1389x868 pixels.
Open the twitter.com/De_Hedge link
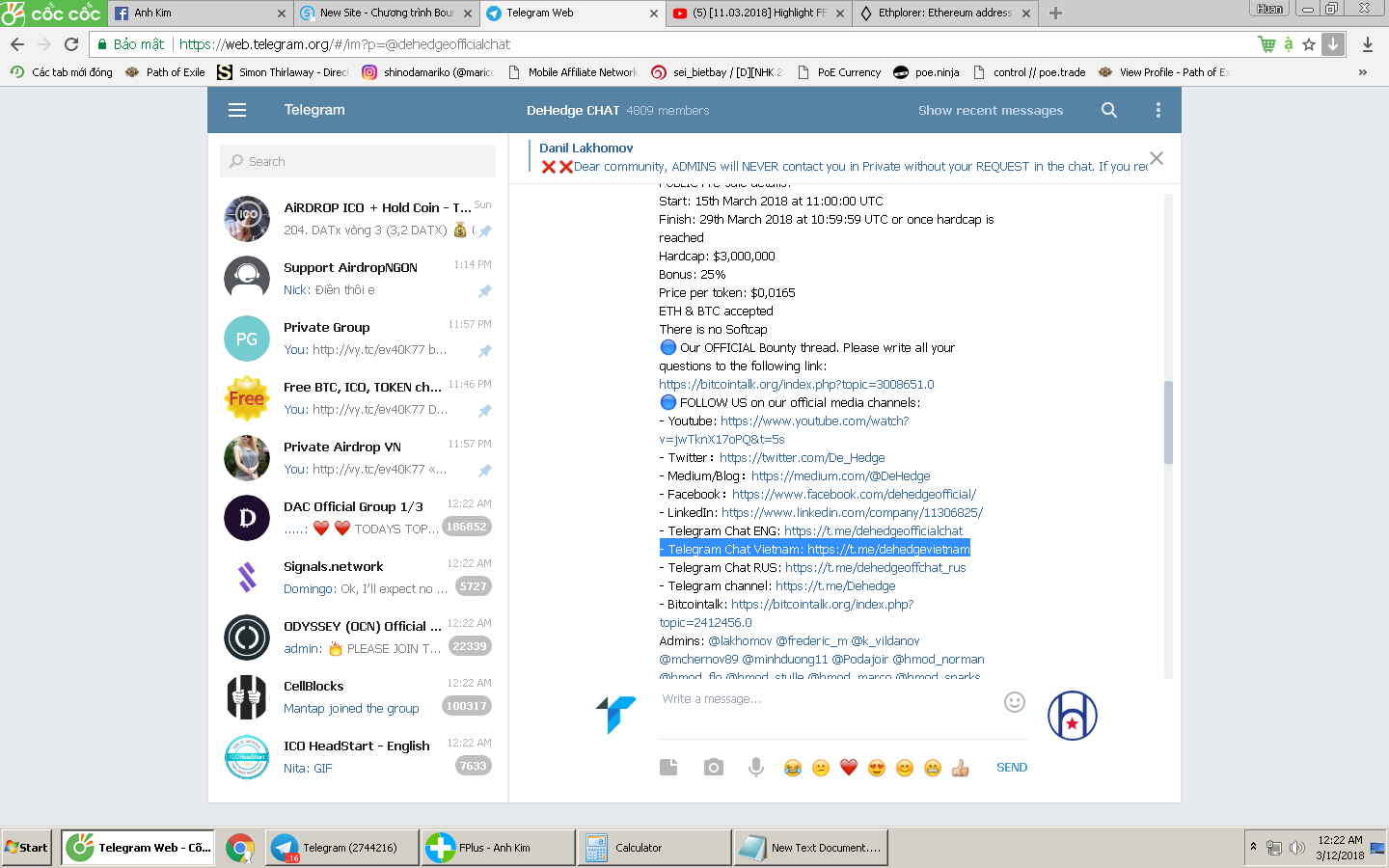pos(803,457)
